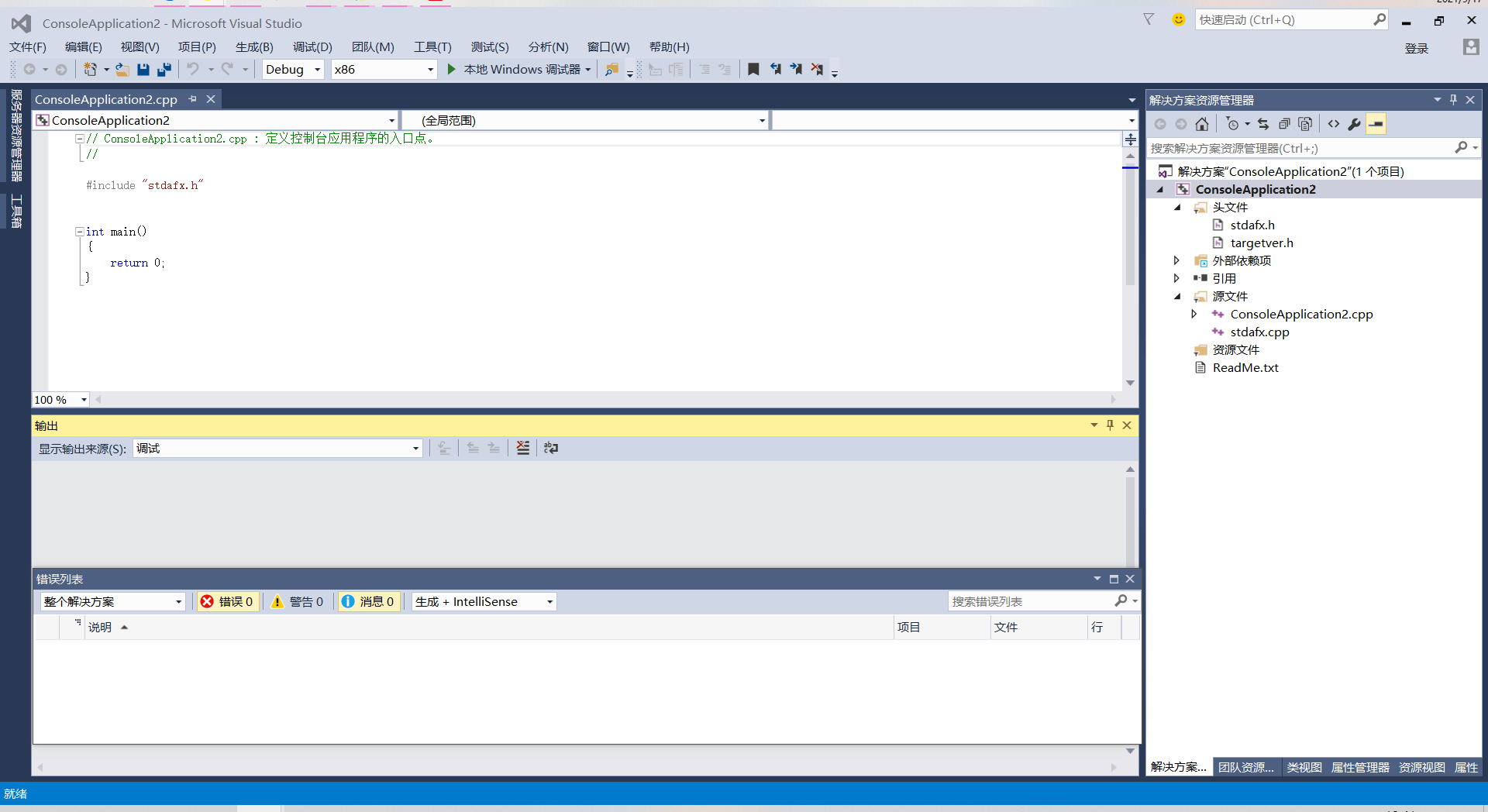Click the pending changes filter clock icon

(1233, 124)
